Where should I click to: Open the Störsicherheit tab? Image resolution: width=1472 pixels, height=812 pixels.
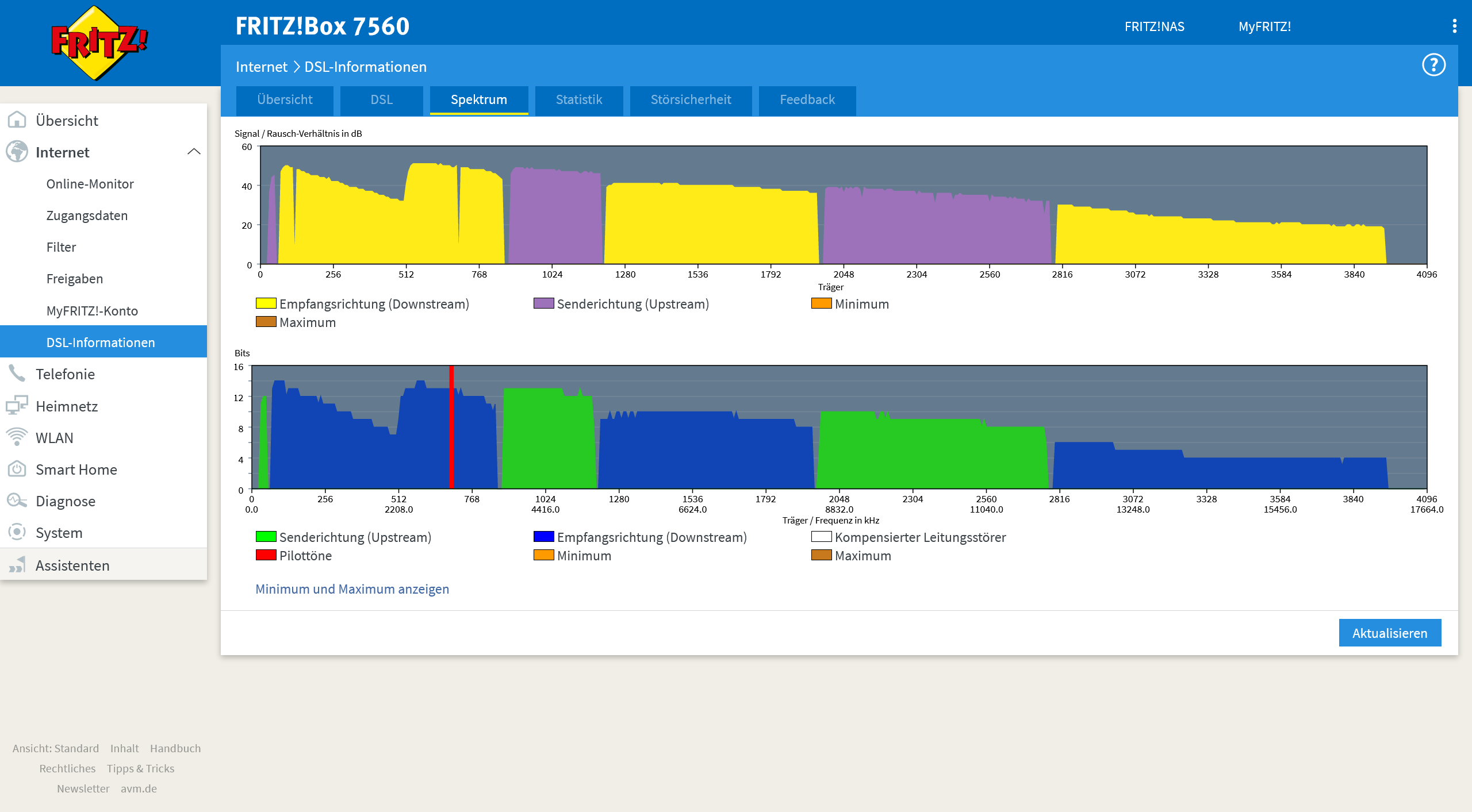coord(691,100)
